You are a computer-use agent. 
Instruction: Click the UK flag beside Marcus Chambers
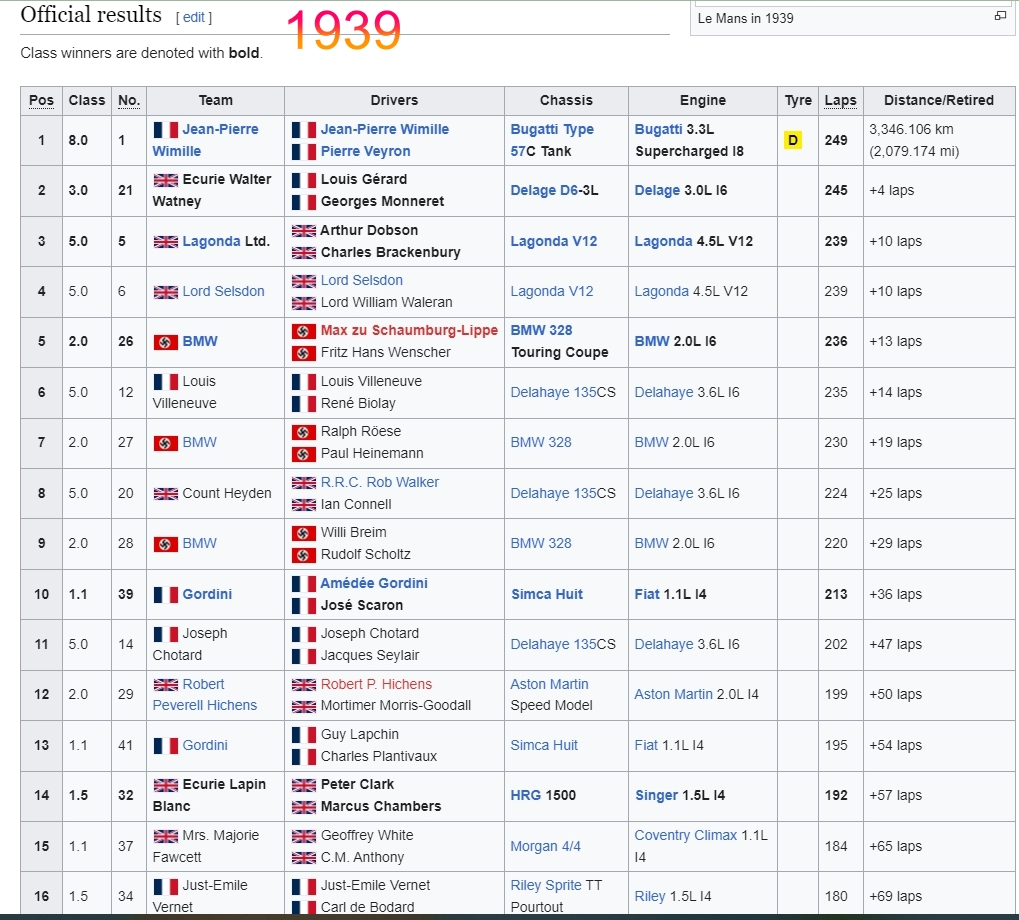(x=303, y=807)
